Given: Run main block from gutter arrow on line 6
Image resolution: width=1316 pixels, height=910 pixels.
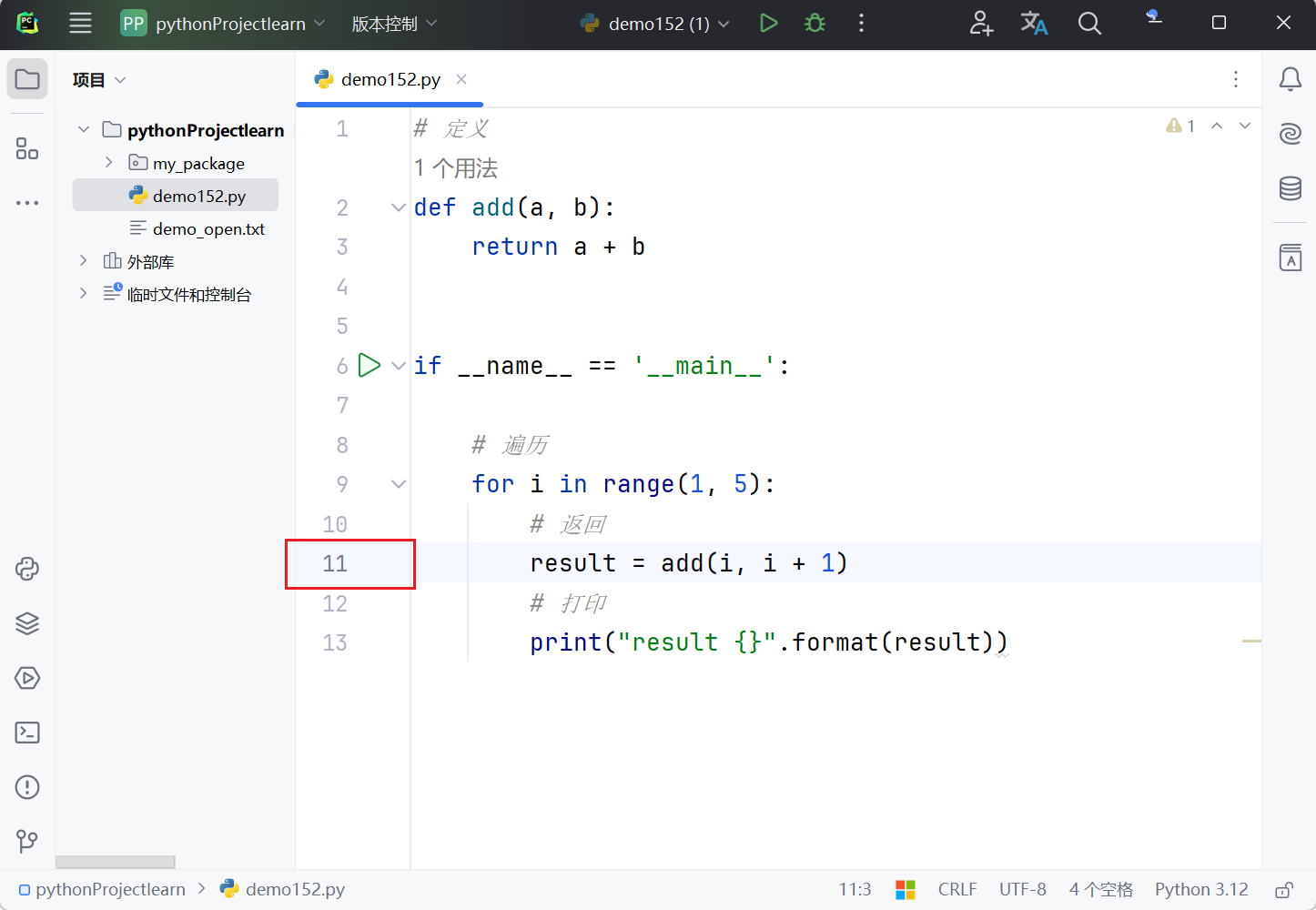Looking at the screenshot, I should pyautogui.click(x=369, y=365).
